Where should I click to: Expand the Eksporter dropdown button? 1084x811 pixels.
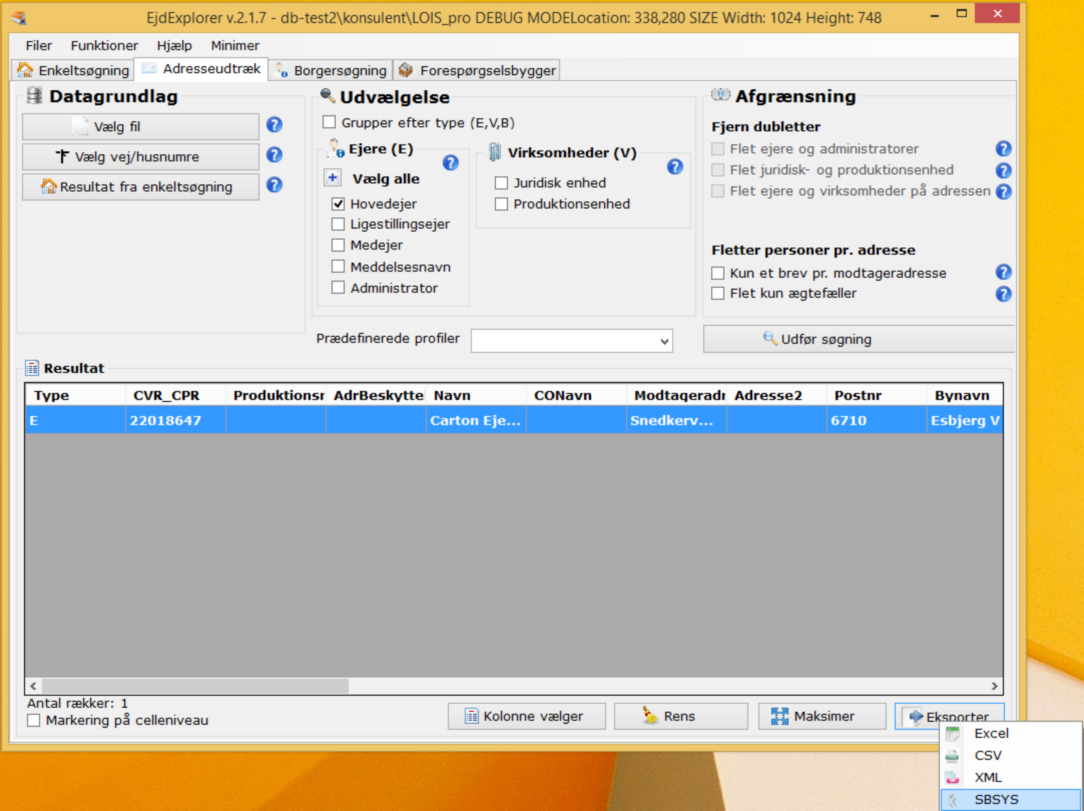click(x=949, y=716)
